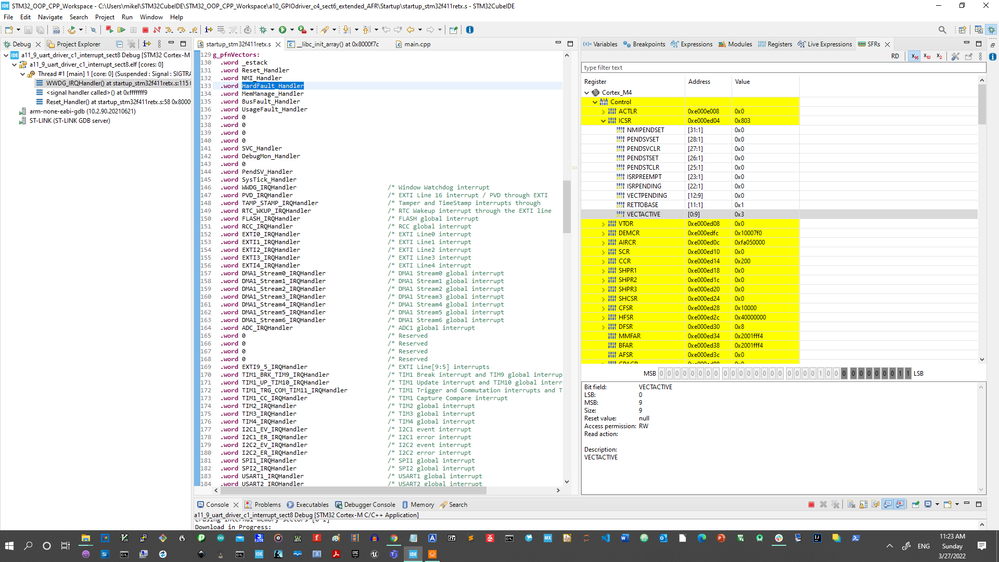This screenshot has height=562, width=999.
Task: Click the SFRs configure tools icon
Action: coord(955,56)
